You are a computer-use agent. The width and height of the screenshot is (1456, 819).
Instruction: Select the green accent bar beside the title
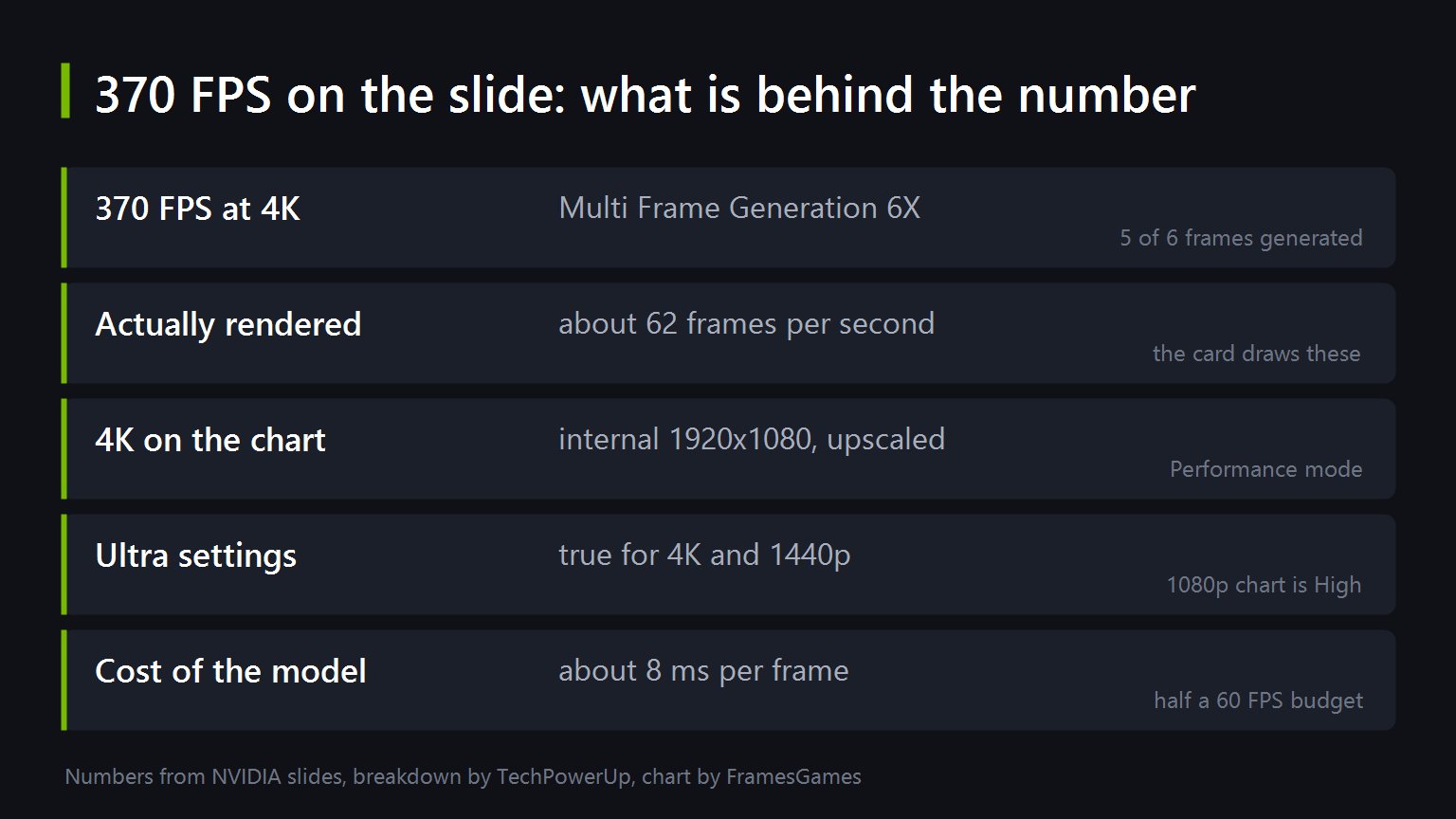[65, 91]
